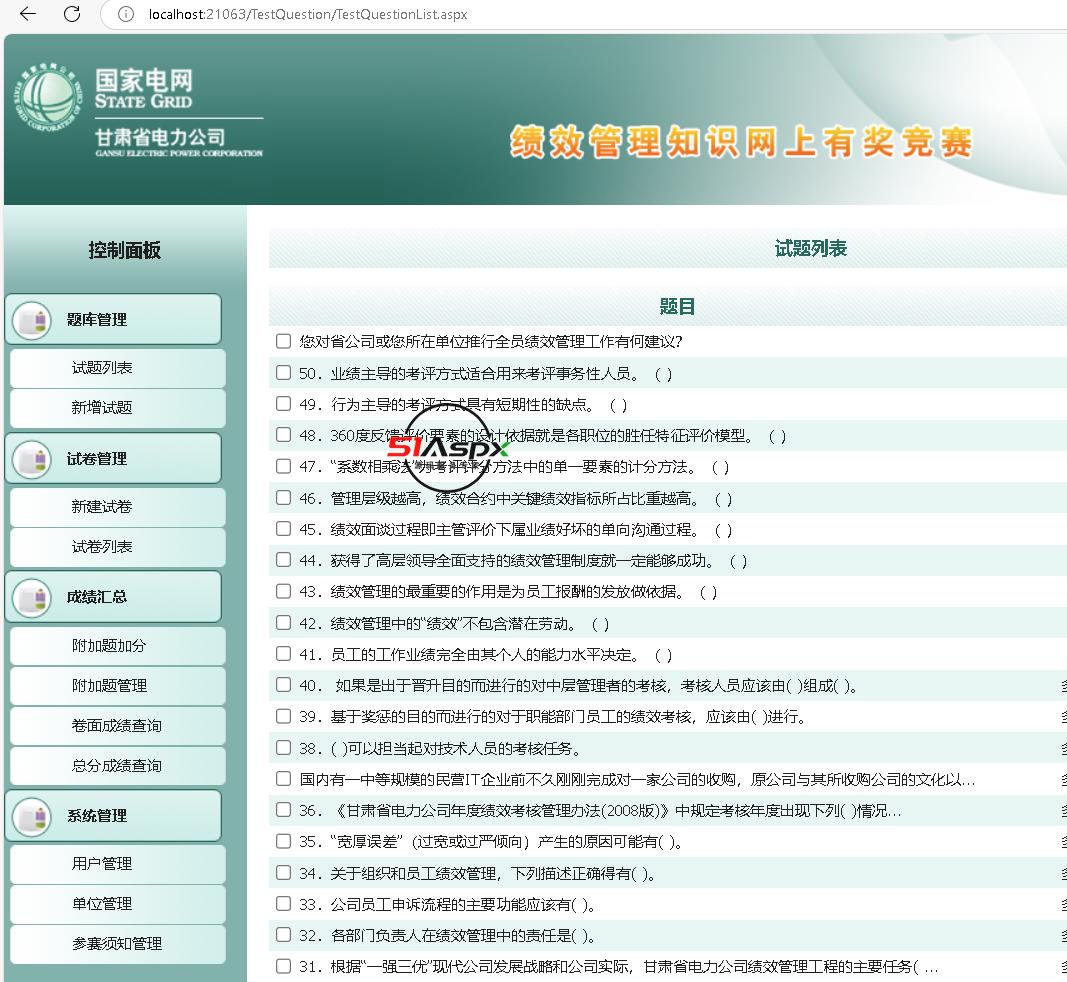The width and height of the screenshot is (1067, 982).
Task: Open the 试卷列表 menu item
Action: [x=117, y=547]
